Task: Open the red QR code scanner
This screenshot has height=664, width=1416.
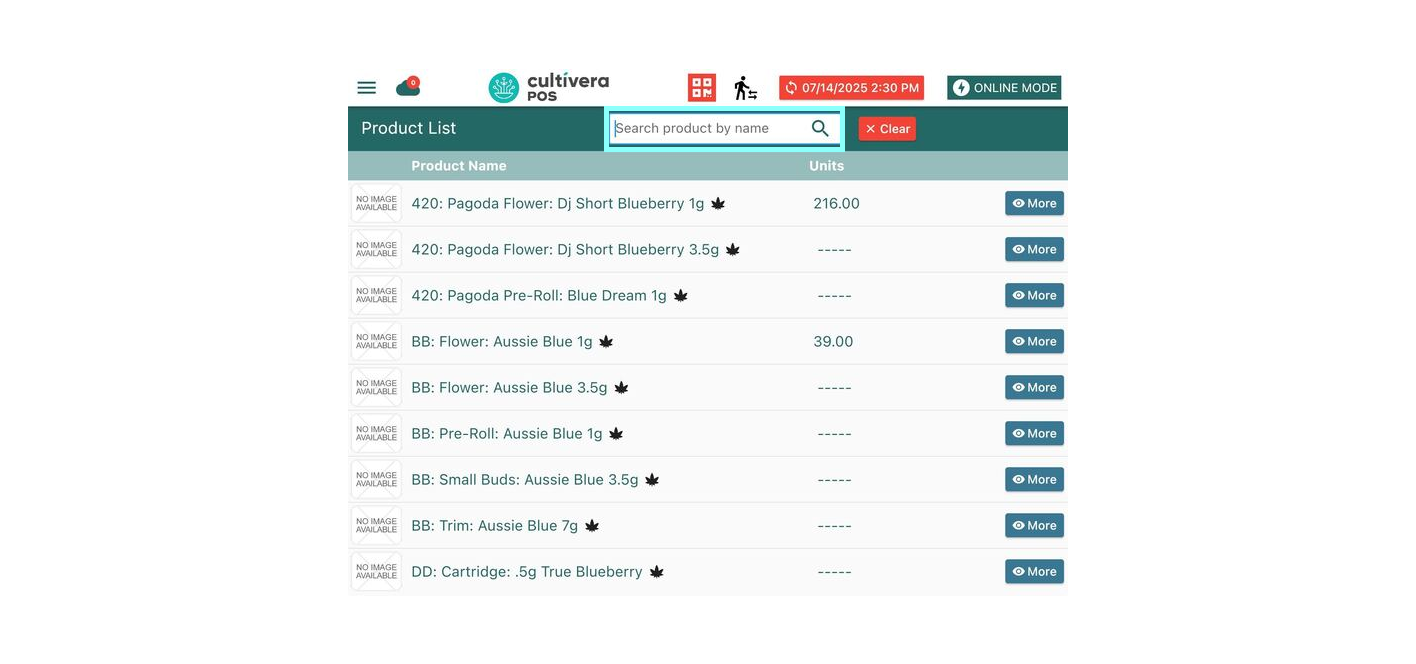Action: (x=702, y=88)
